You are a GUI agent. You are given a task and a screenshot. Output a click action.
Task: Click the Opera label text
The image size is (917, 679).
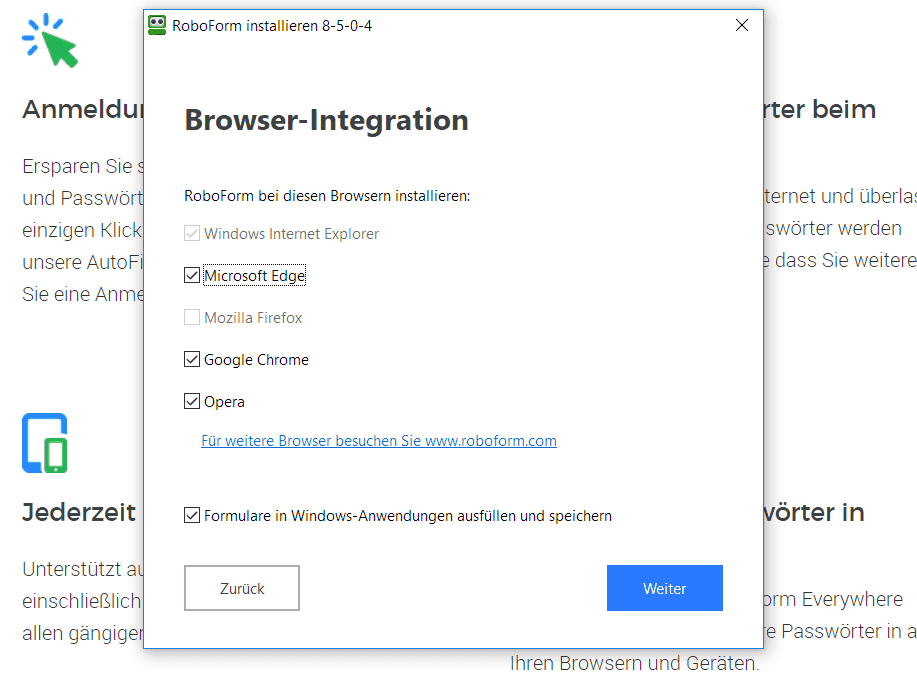(x=224, y=402)
